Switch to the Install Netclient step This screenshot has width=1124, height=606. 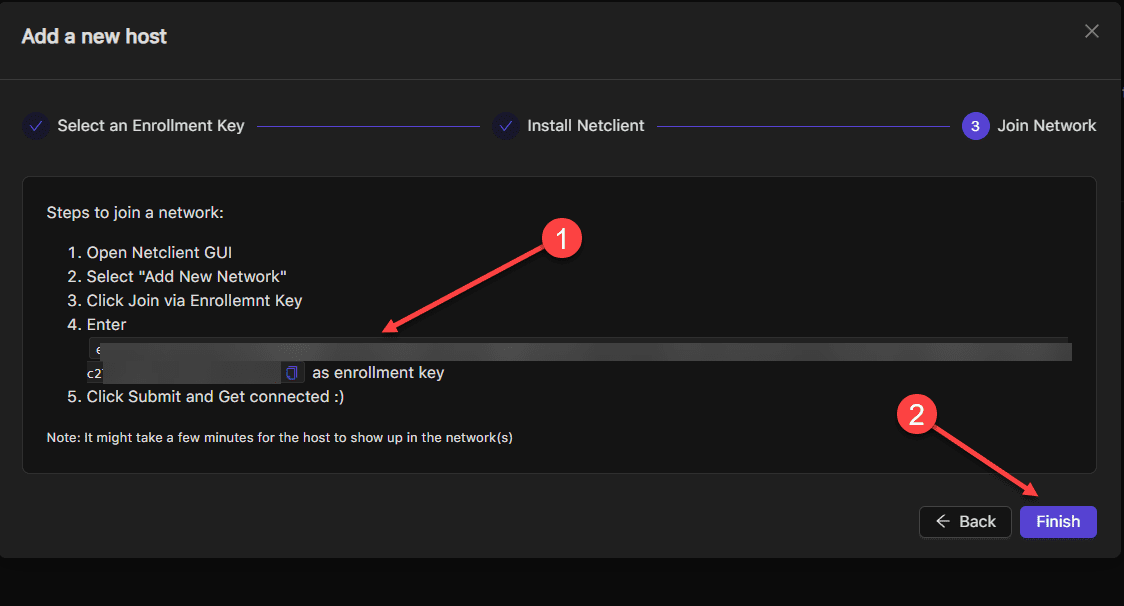tap(585, 126)
